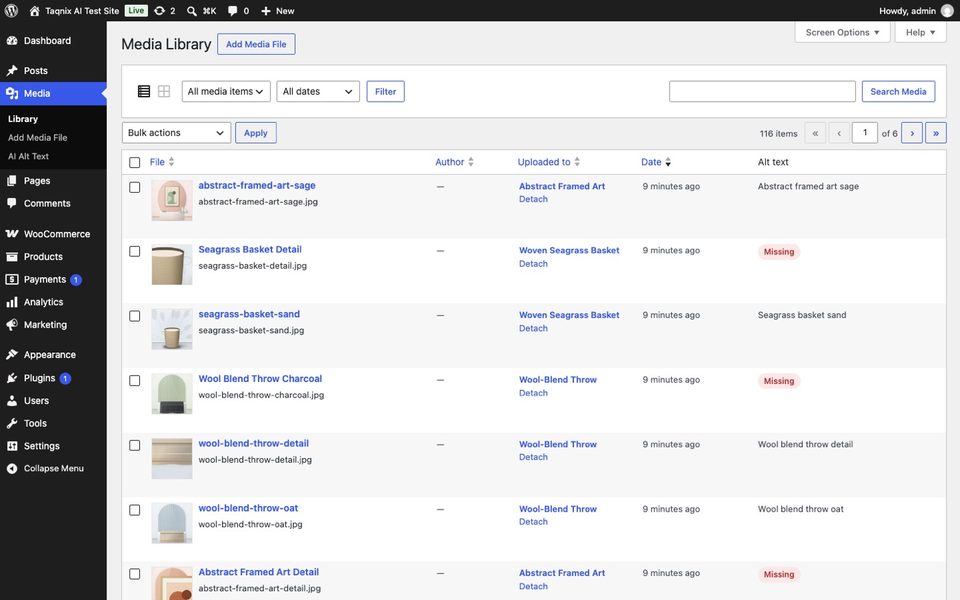Screen dimensions: 960x600
Task: Click the Add Media File button
Action: pos(256,44)
